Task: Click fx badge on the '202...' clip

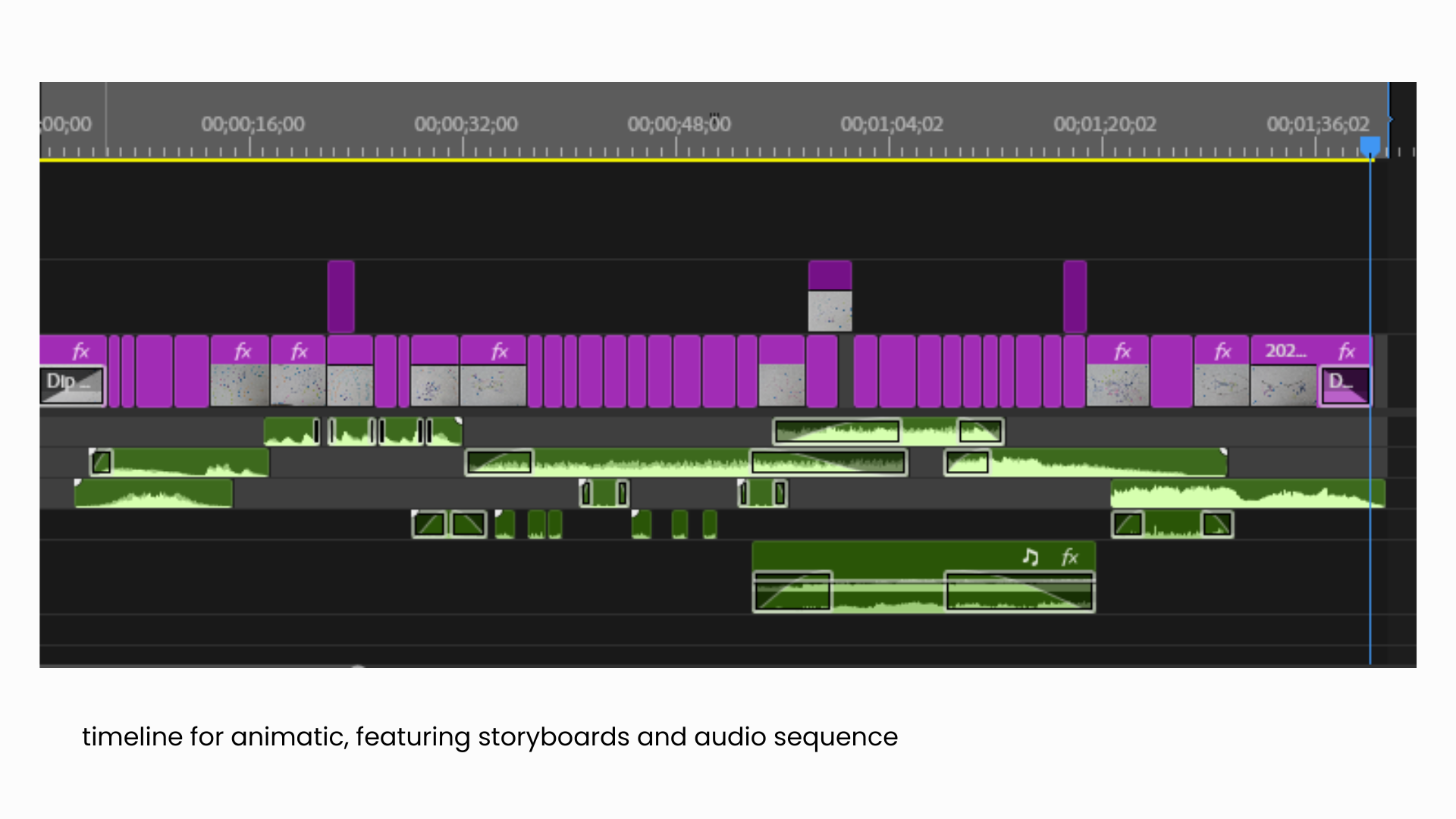Action: tap(1346, 351)
